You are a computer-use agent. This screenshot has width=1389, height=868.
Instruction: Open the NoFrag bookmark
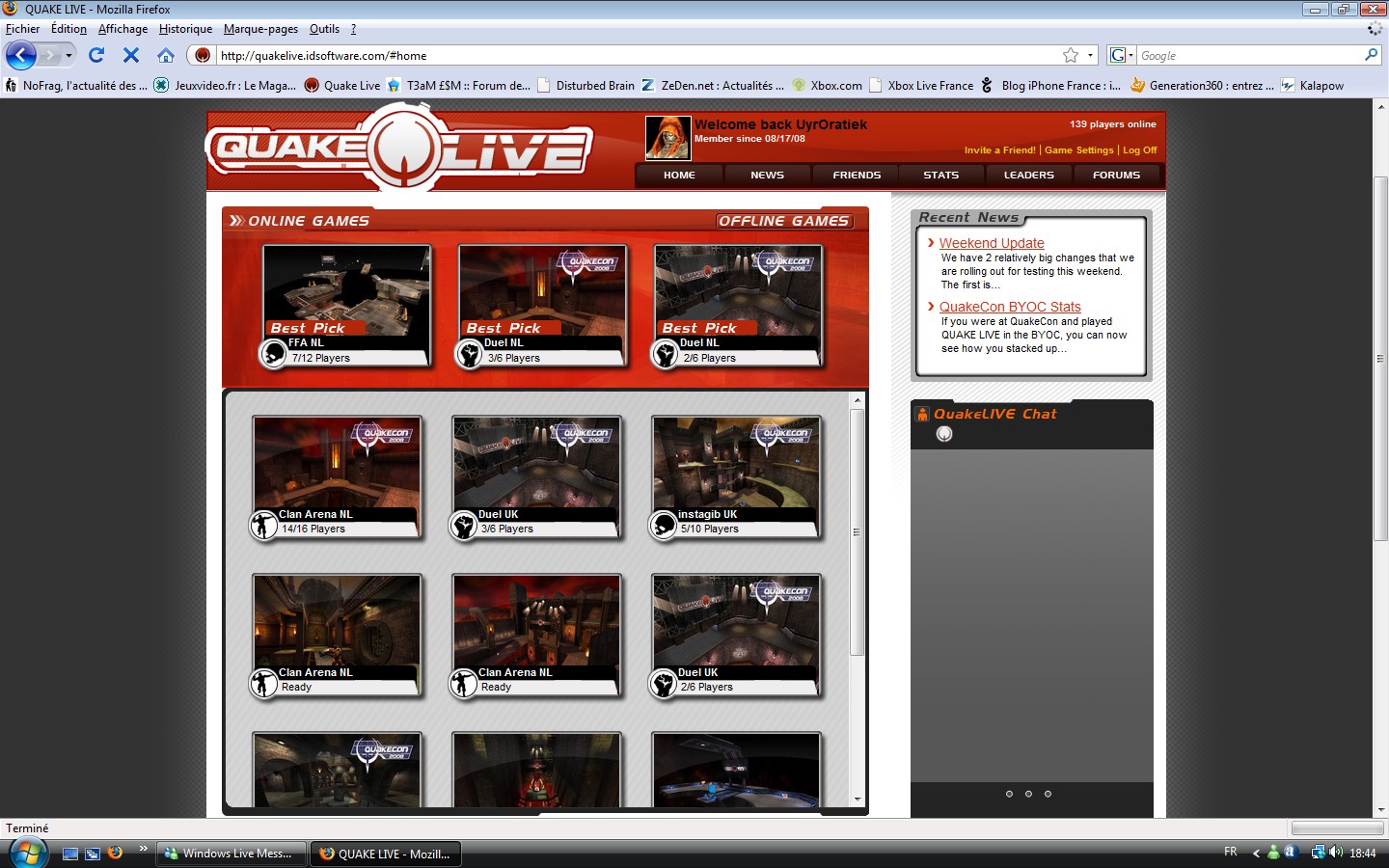76,86
